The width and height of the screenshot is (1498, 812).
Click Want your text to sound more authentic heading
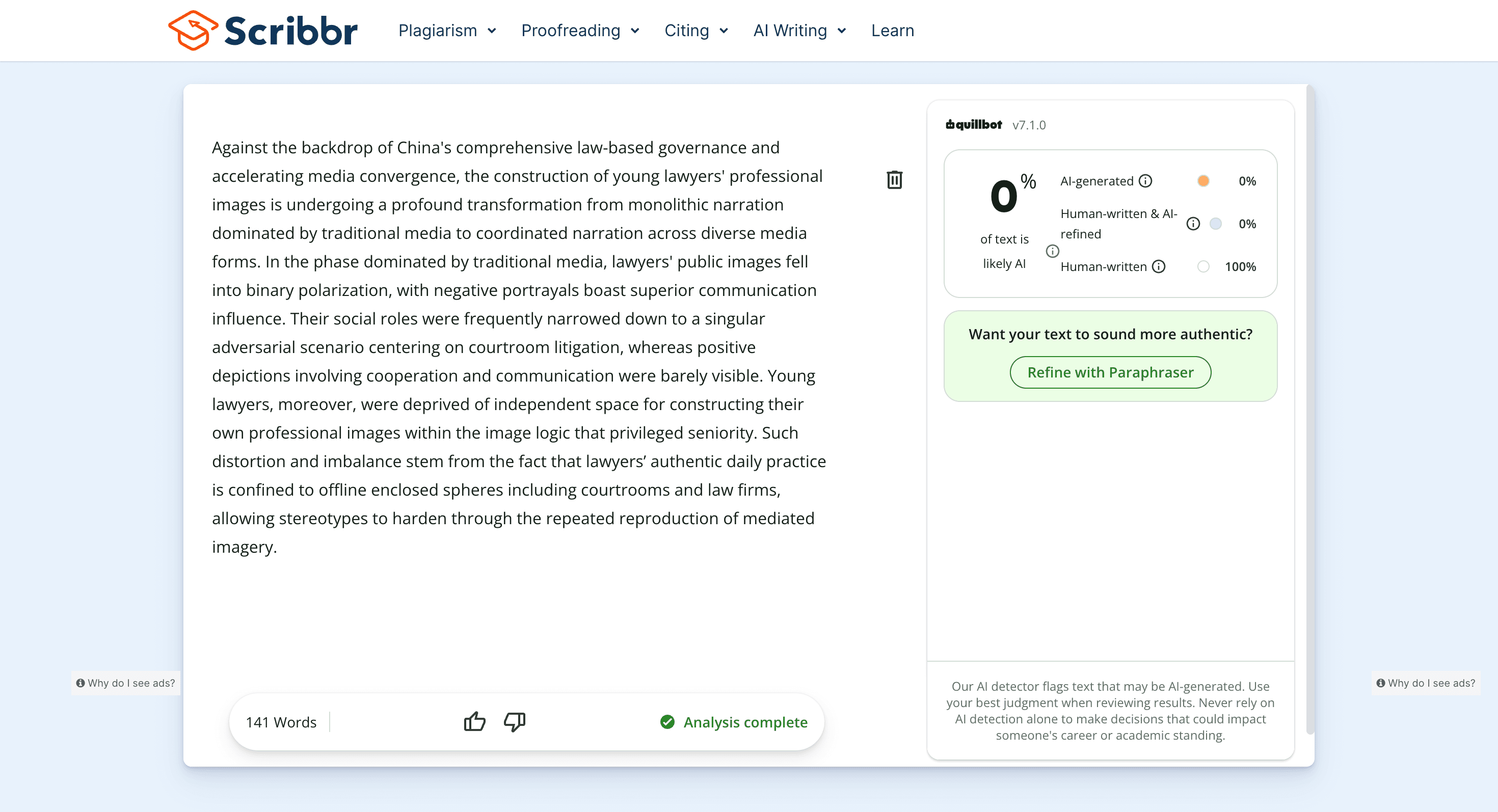pos(1110,334)
